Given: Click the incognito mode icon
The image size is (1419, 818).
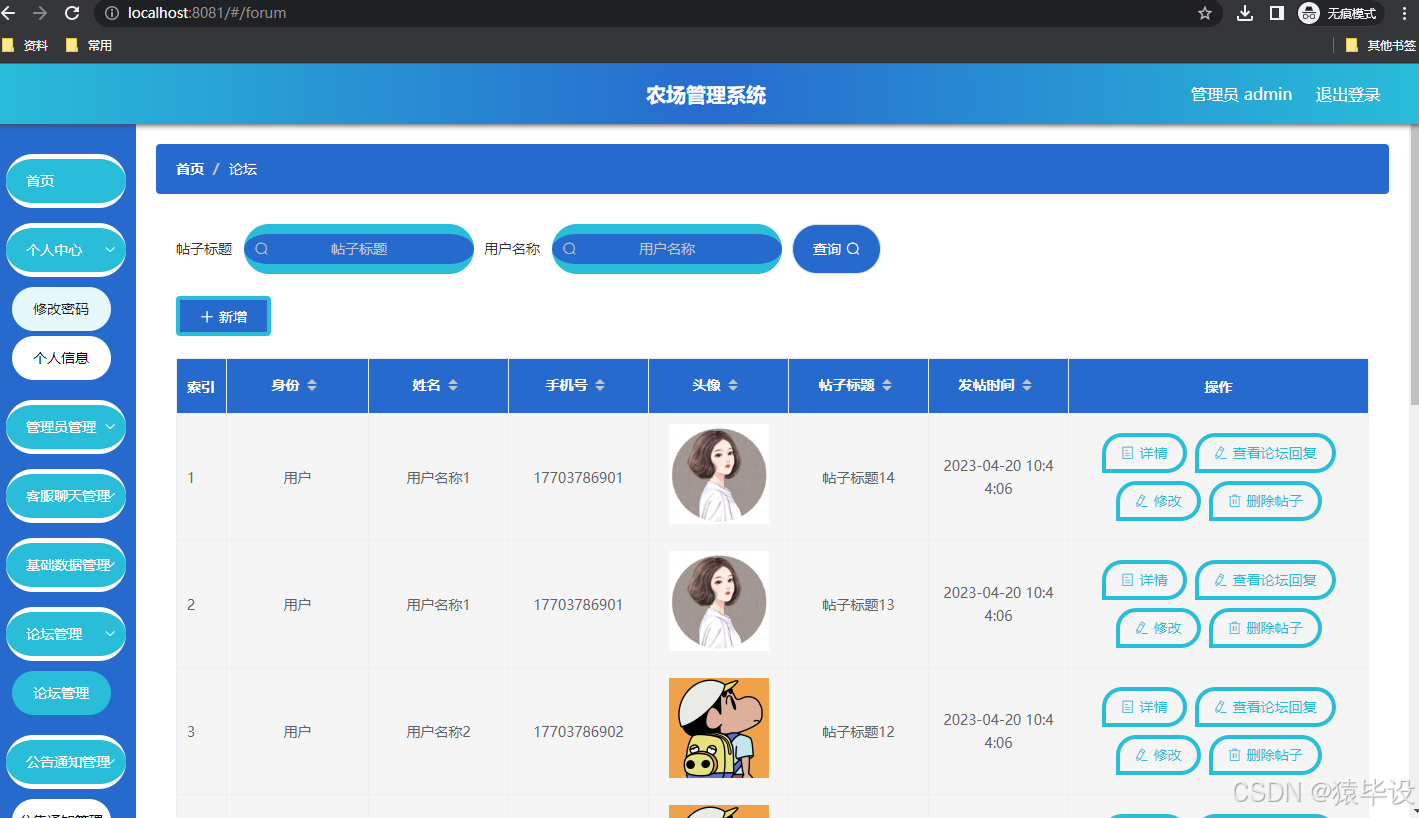Looking at the screenshot, I should (1308, 13).
